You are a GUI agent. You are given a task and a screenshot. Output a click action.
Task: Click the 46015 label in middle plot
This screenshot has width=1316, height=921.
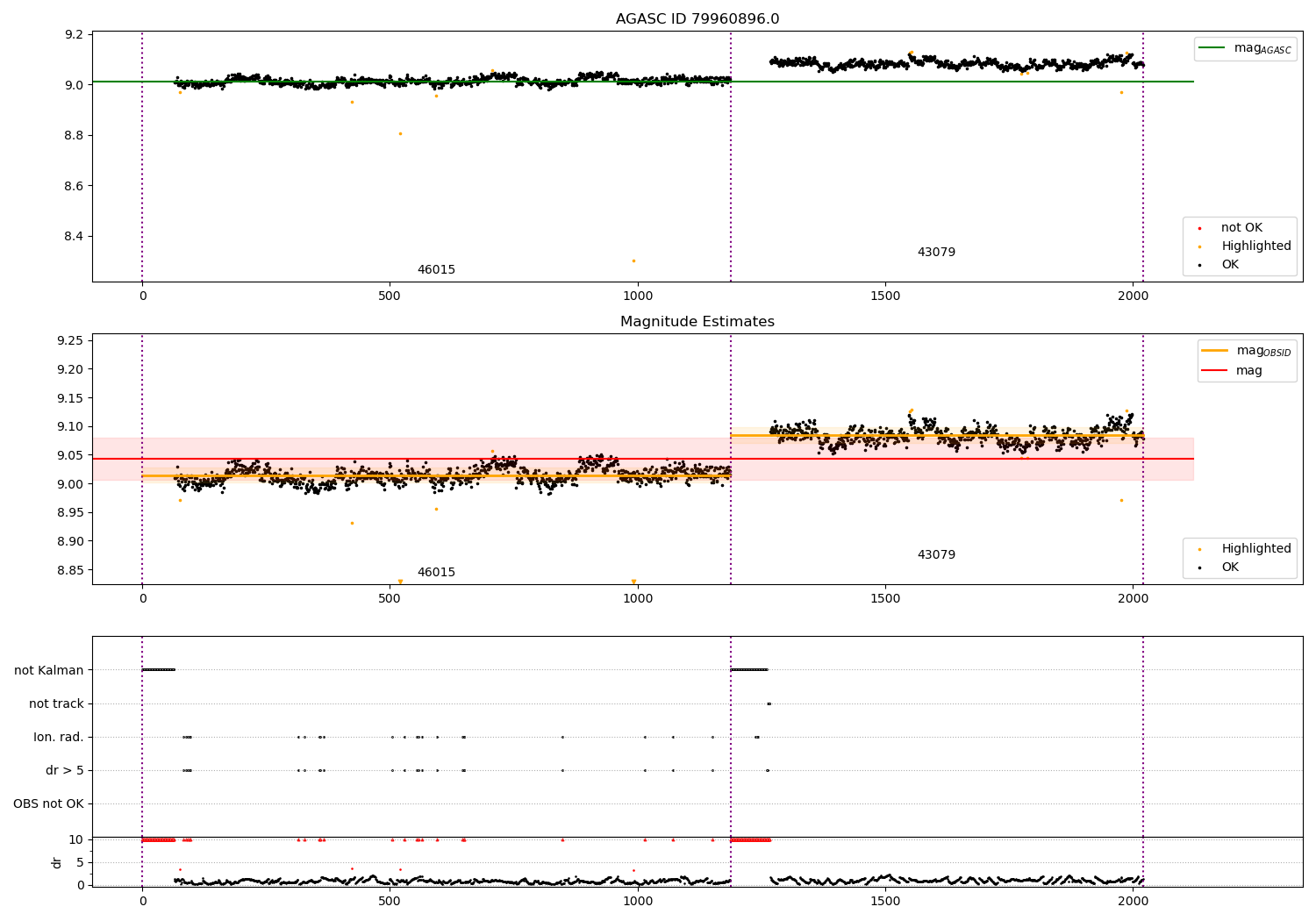pos(436,573)
